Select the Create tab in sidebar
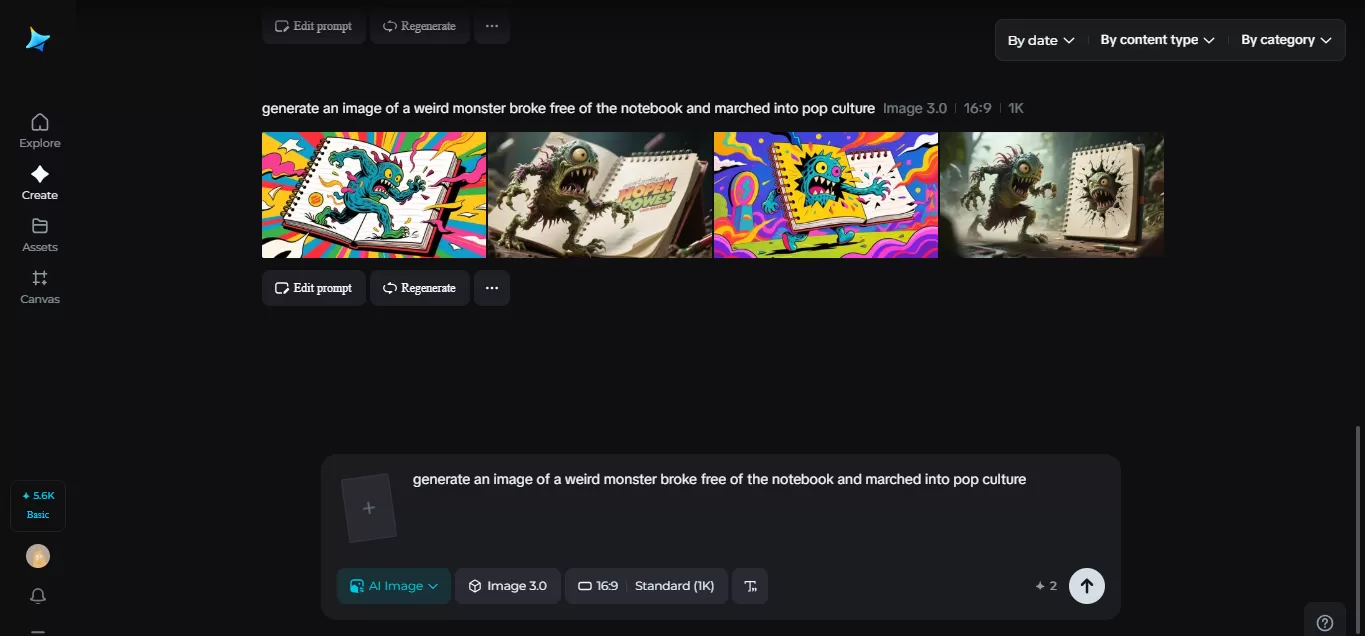This screenshot has width=1365, height=636. click(x=40, y=183)
